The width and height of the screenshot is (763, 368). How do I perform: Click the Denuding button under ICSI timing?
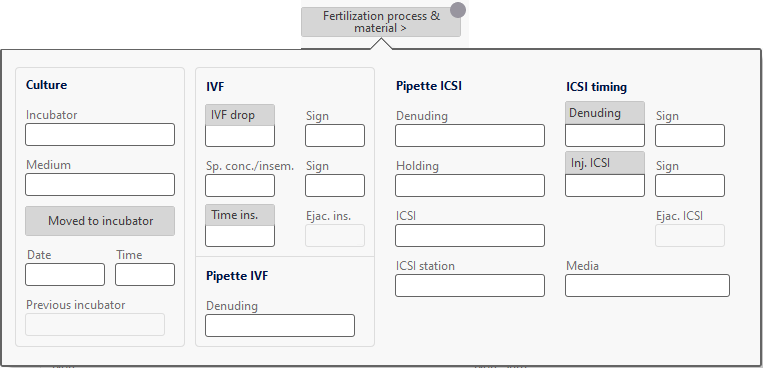[605, 113]
